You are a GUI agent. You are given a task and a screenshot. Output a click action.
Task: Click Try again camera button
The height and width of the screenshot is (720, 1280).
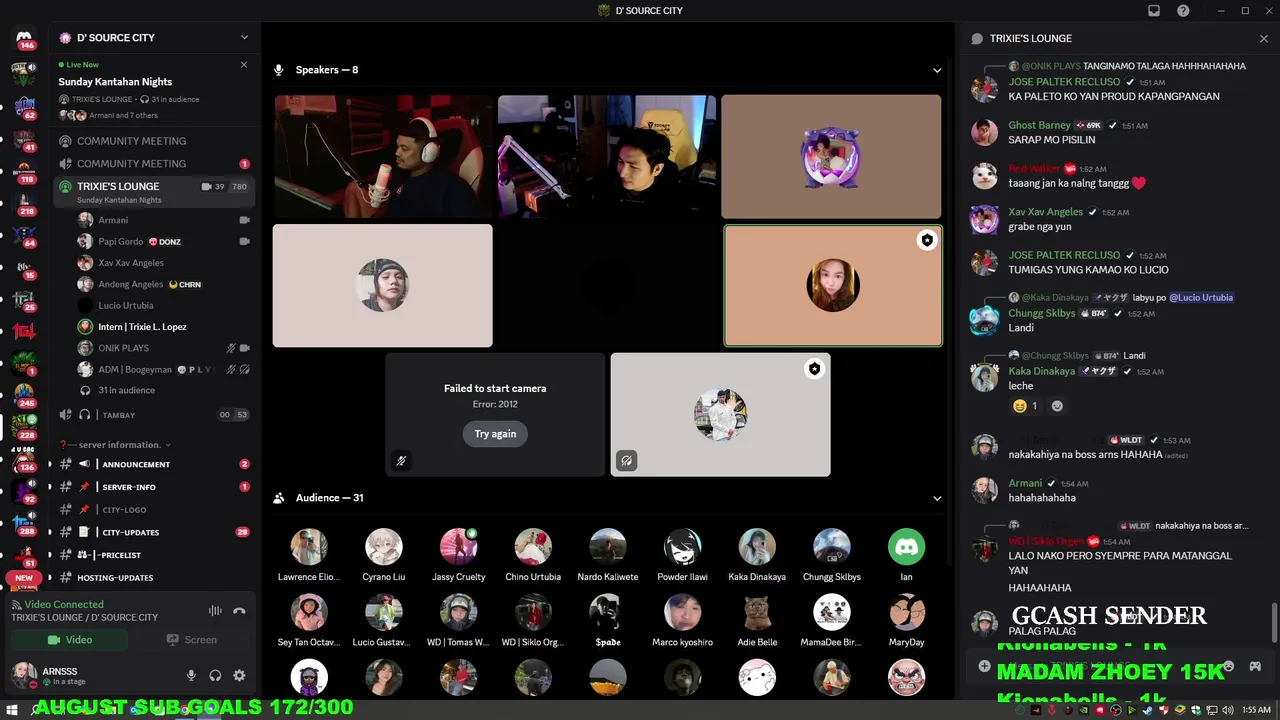pos(495,434)
